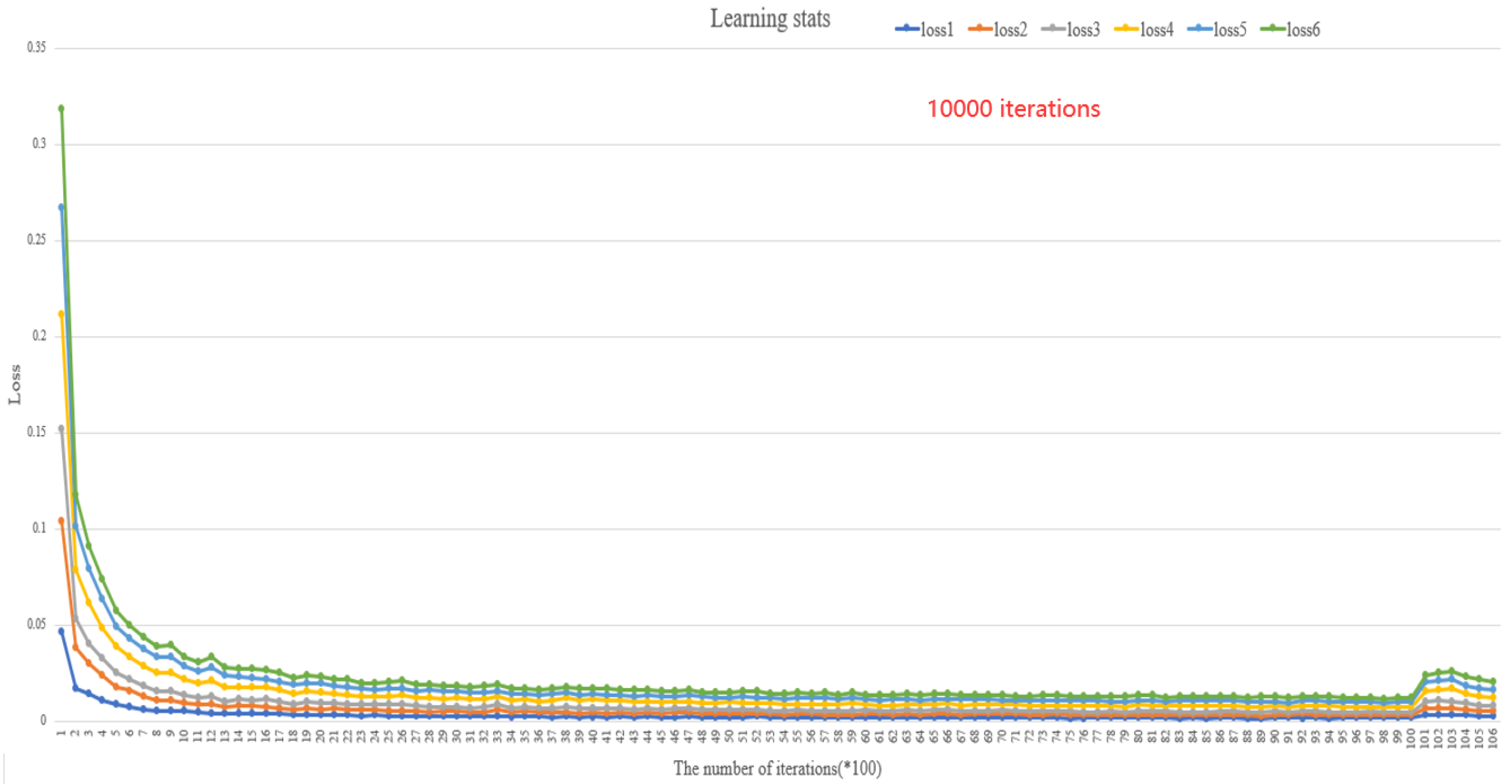Click the 0.35 y-axis tick label

point(36,47)
